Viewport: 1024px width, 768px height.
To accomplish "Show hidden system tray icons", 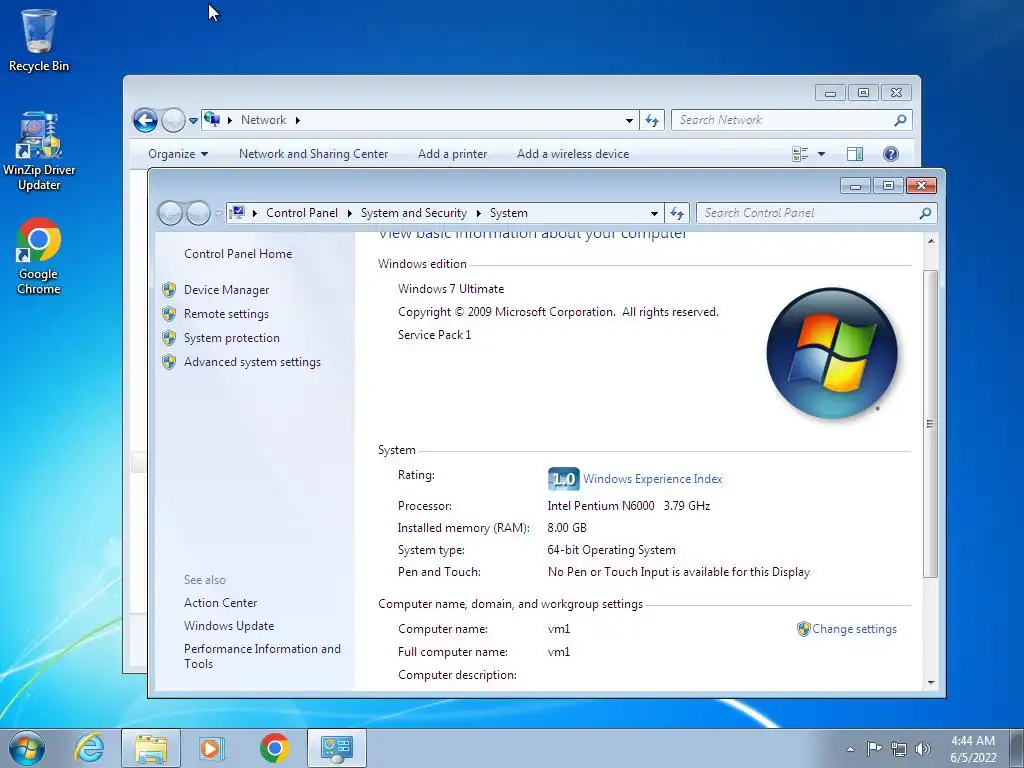I will click(850, 749).
